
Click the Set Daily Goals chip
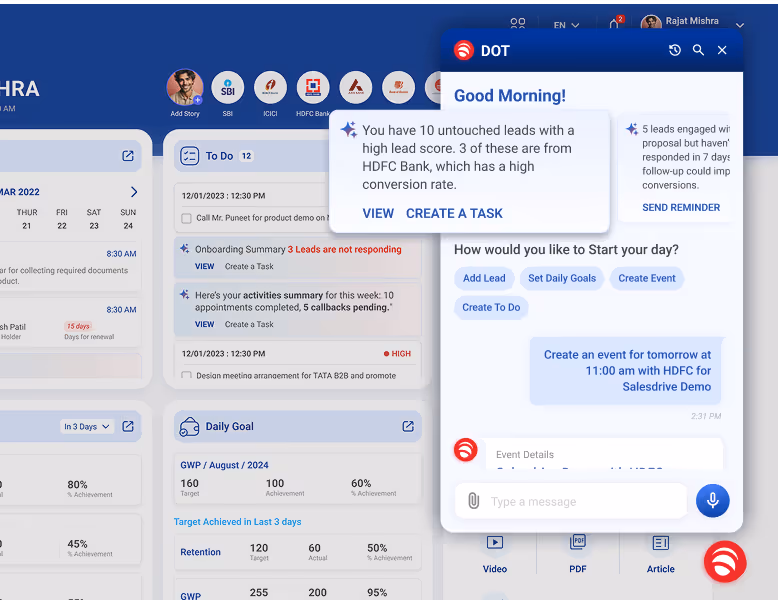[x=562, y=278]
